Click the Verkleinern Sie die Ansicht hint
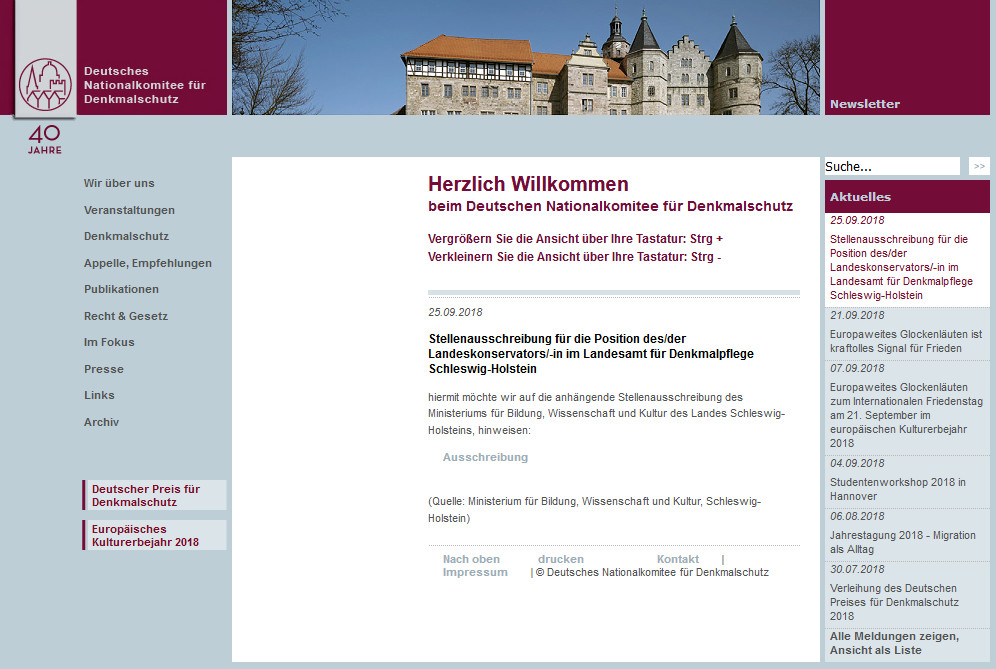This screenshot has height=669, width=996. click(575, 257)
